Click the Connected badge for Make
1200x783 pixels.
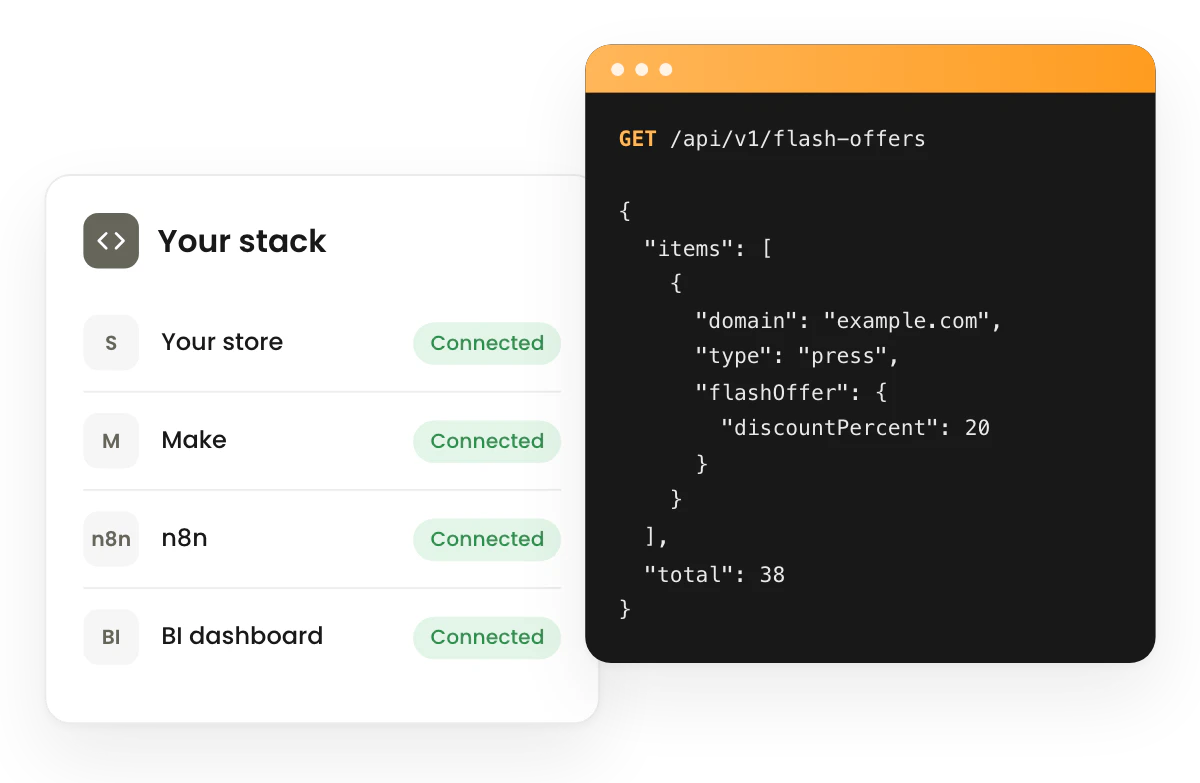pyautogui.click(x=487, y=441)
